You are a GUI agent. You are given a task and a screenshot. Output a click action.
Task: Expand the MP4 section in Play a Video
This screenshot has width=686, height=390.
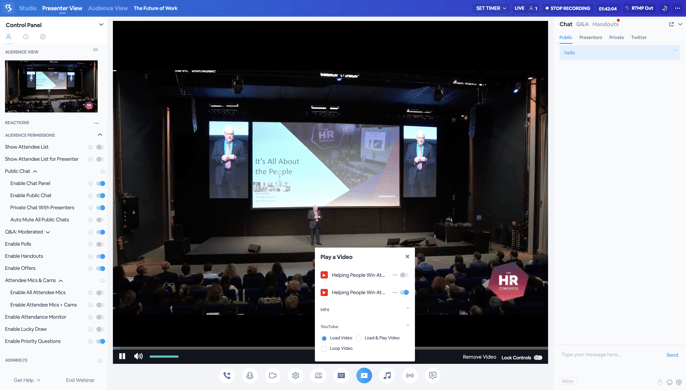tap(365, 309)
